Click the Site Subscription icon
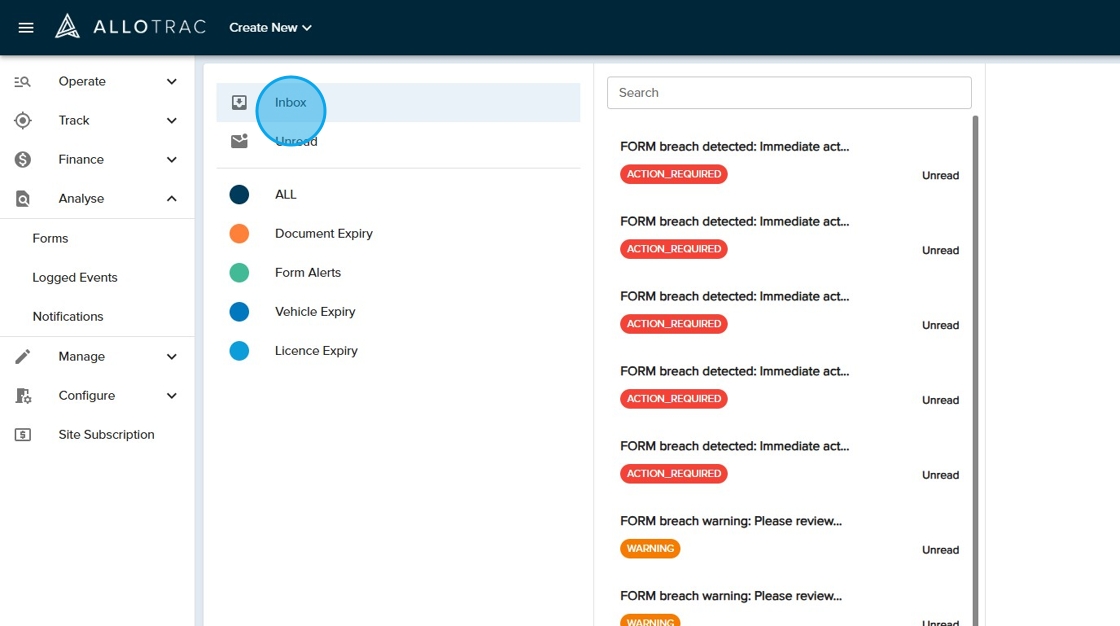The width and height of the screenshot is (1120, 626). coord(23,435)
